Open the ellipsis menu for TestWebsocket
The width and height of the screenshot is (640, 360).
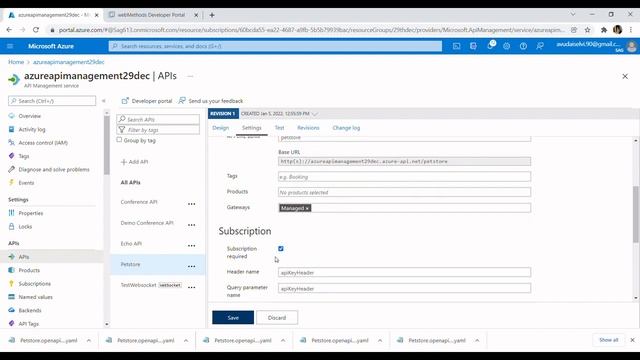[191, 287]
